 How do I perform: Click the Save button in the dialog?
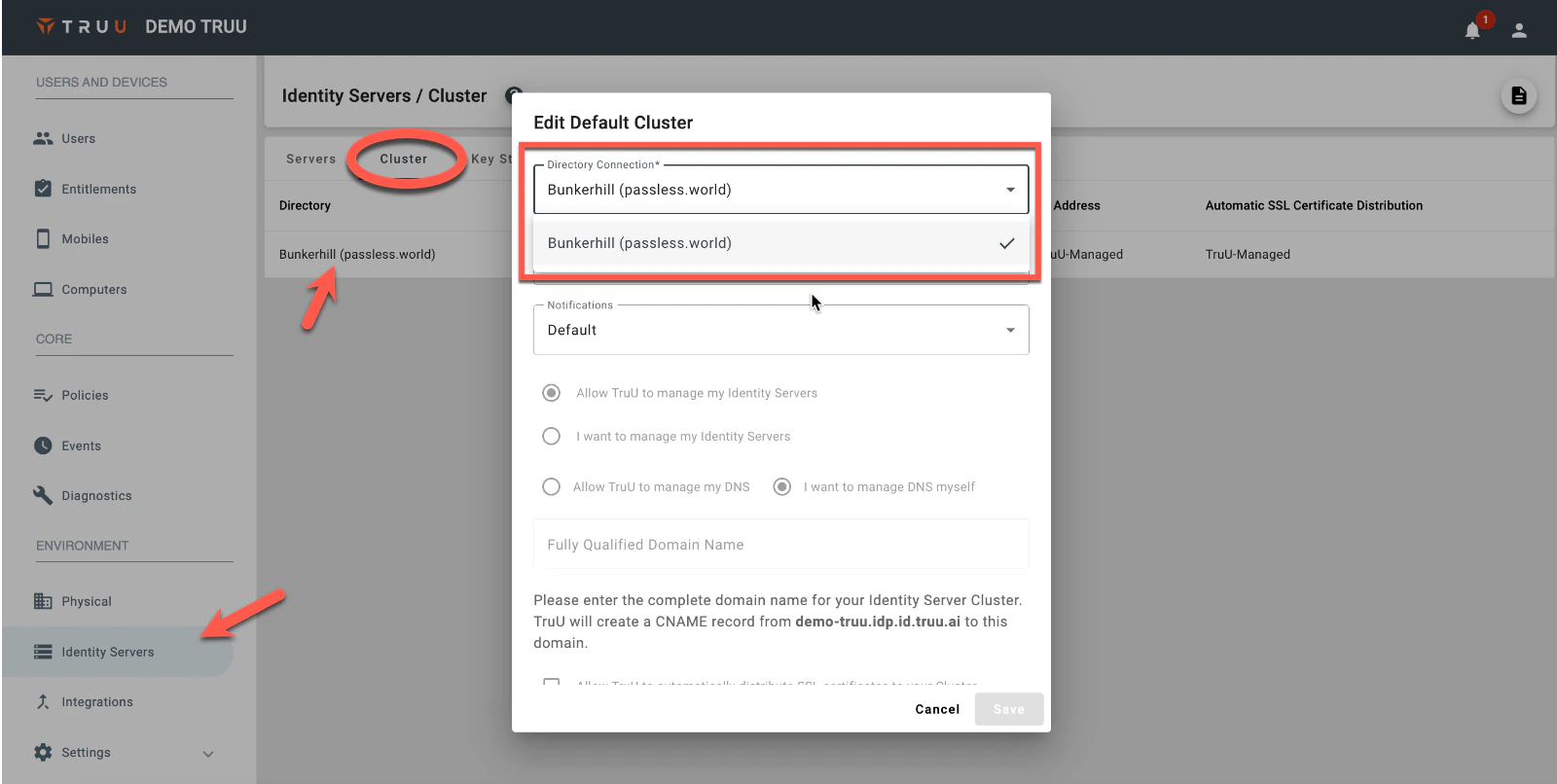point(1009,709)
